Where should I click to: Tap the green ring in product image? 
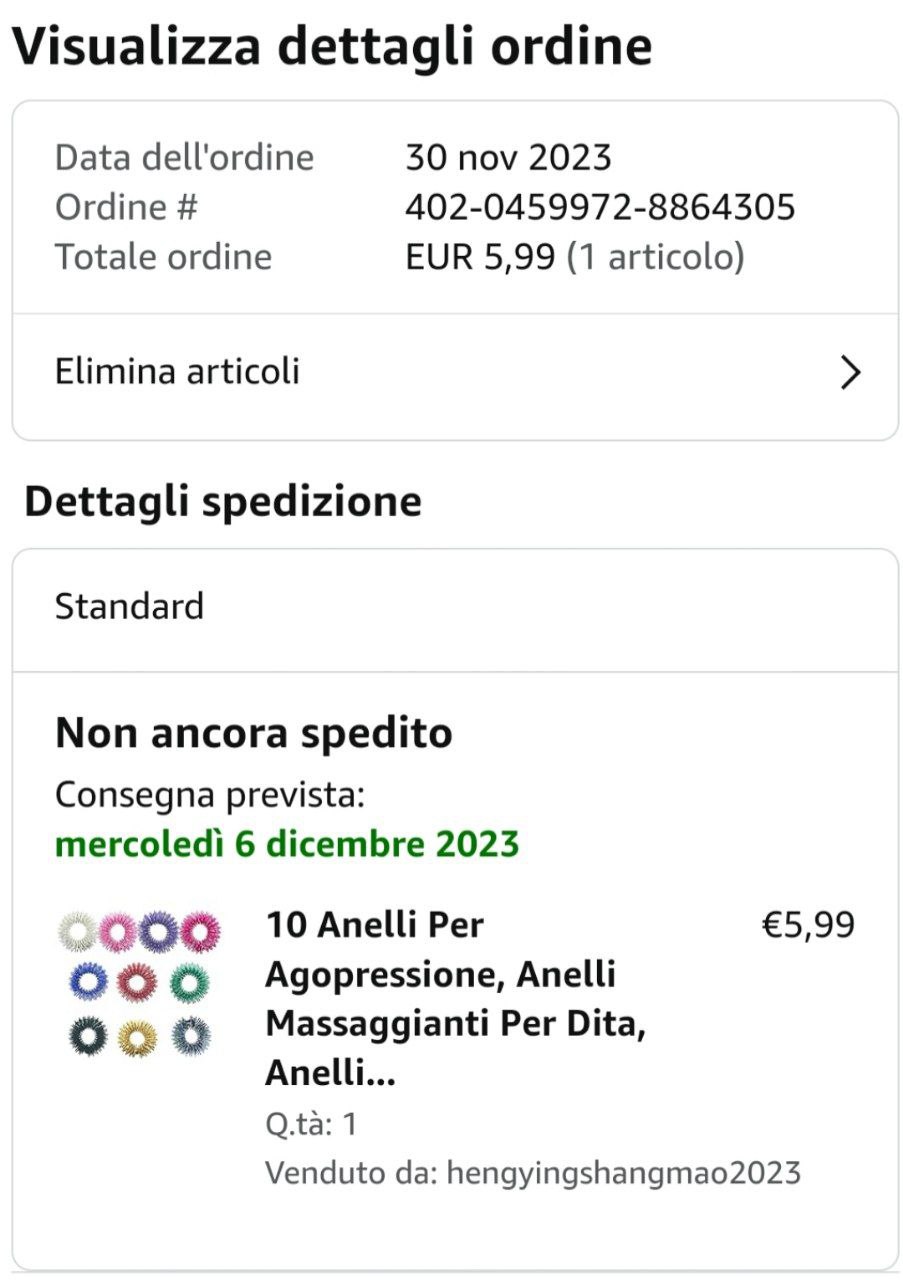190,983
